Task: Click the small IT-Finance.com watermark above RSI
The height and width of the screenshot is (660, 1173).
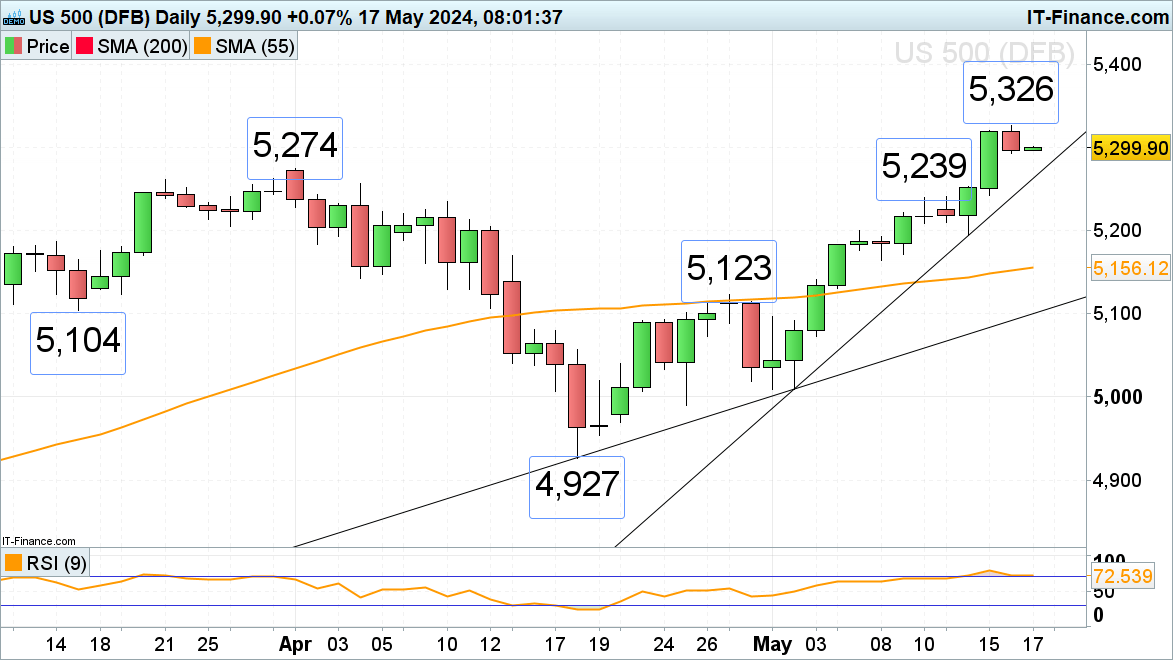Action: coord(38,540)
